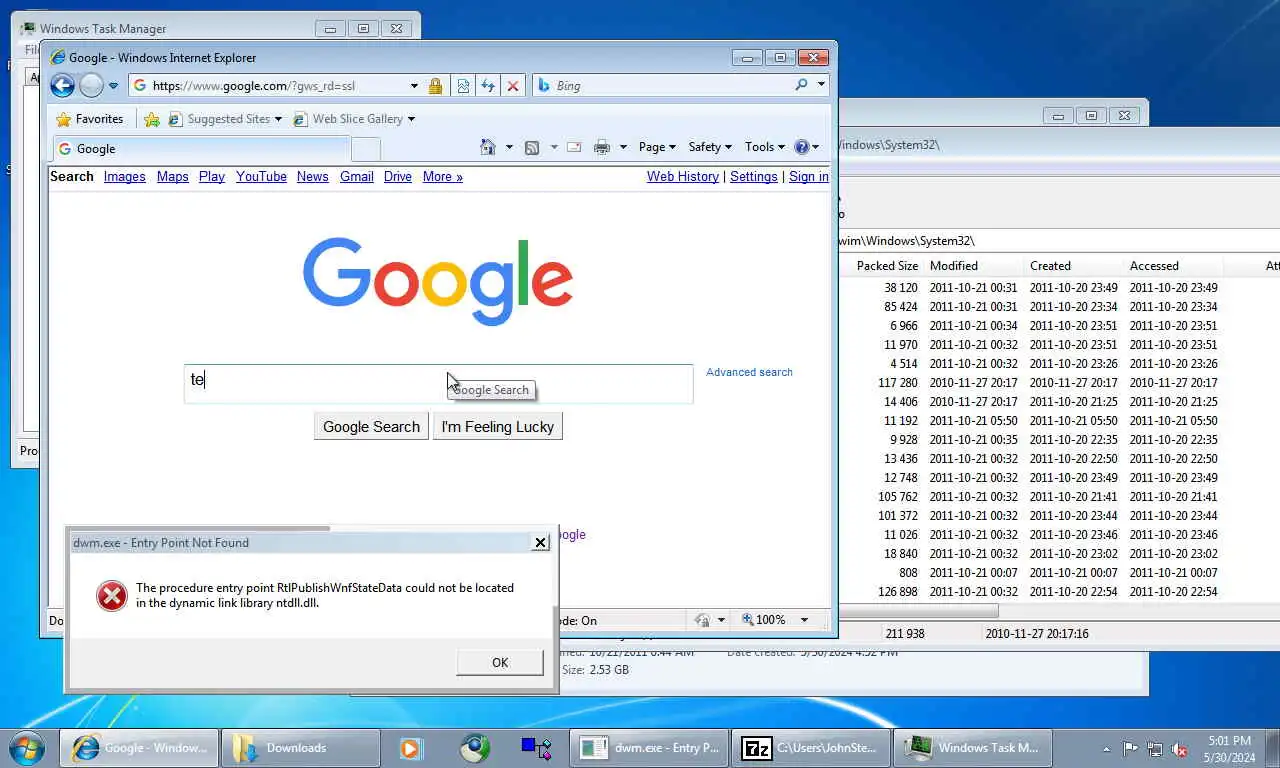Stop loading with the red X icon

pyautogui.click(x=513, y=86)
